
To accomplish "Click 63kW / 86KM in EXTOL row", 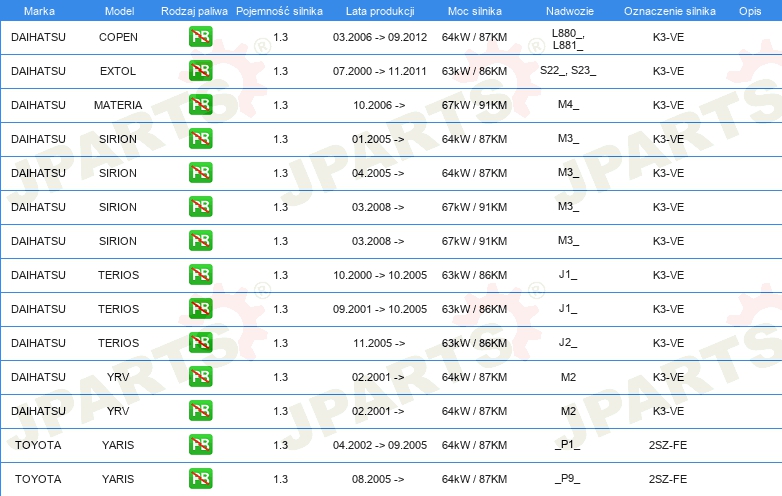I will pyautogui.click(x=474, y=71).
